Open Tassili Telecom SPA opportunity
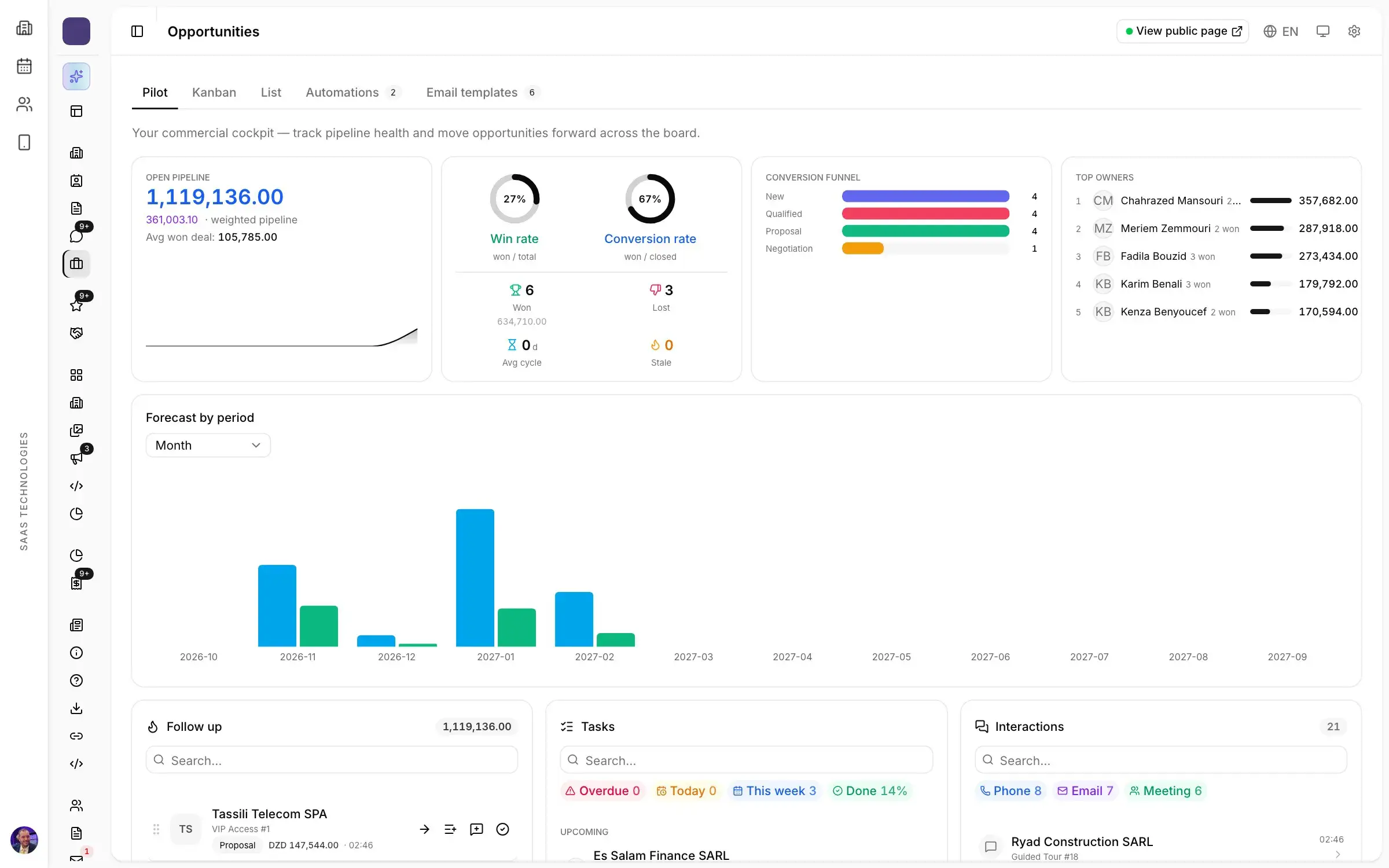This screenshot has width=1389, height=868. pyautogui.click(x=269, y=814)
